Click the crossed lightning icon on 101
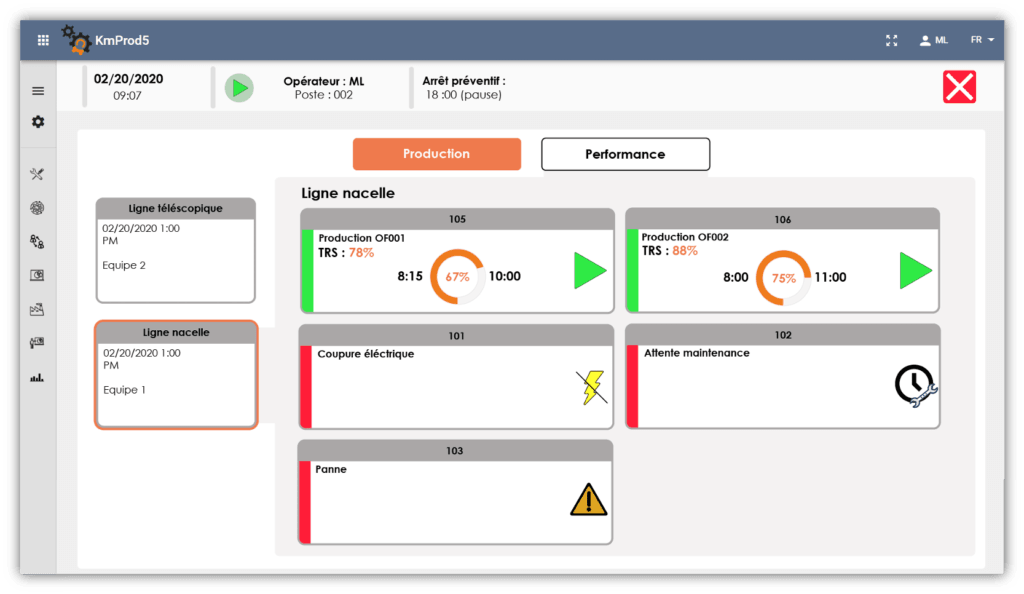1024x594 pixels. 592,388
